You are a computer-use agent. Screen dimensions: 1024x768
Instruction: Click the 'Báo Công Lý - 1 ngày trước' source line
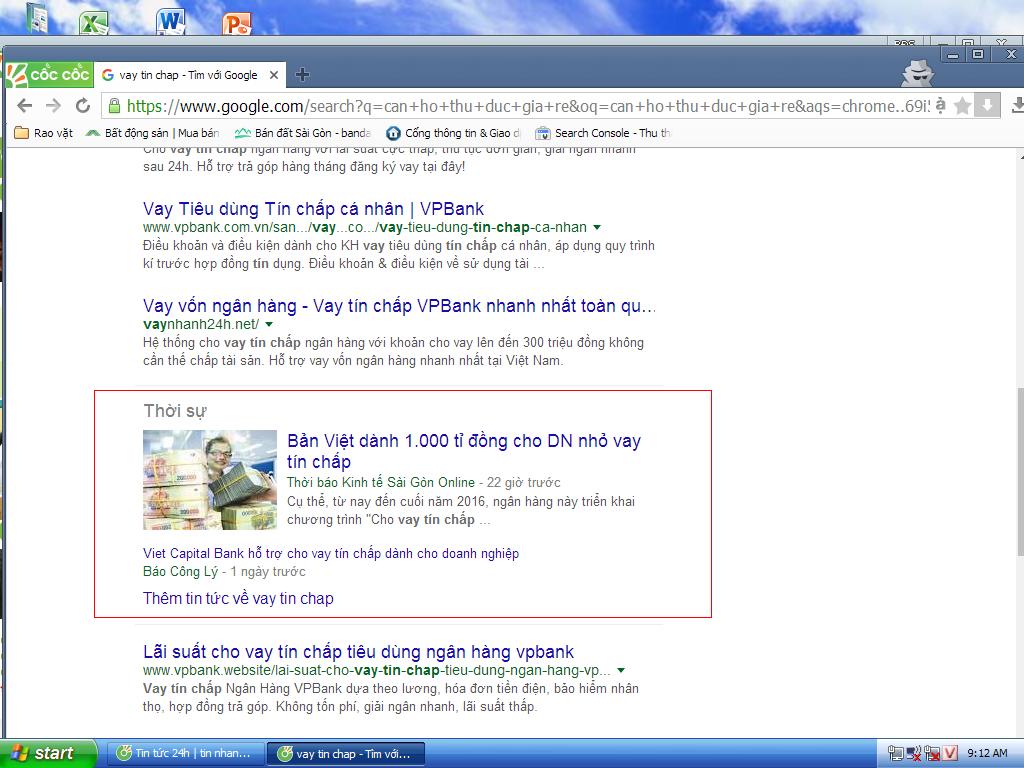click(x=224, y=571)
